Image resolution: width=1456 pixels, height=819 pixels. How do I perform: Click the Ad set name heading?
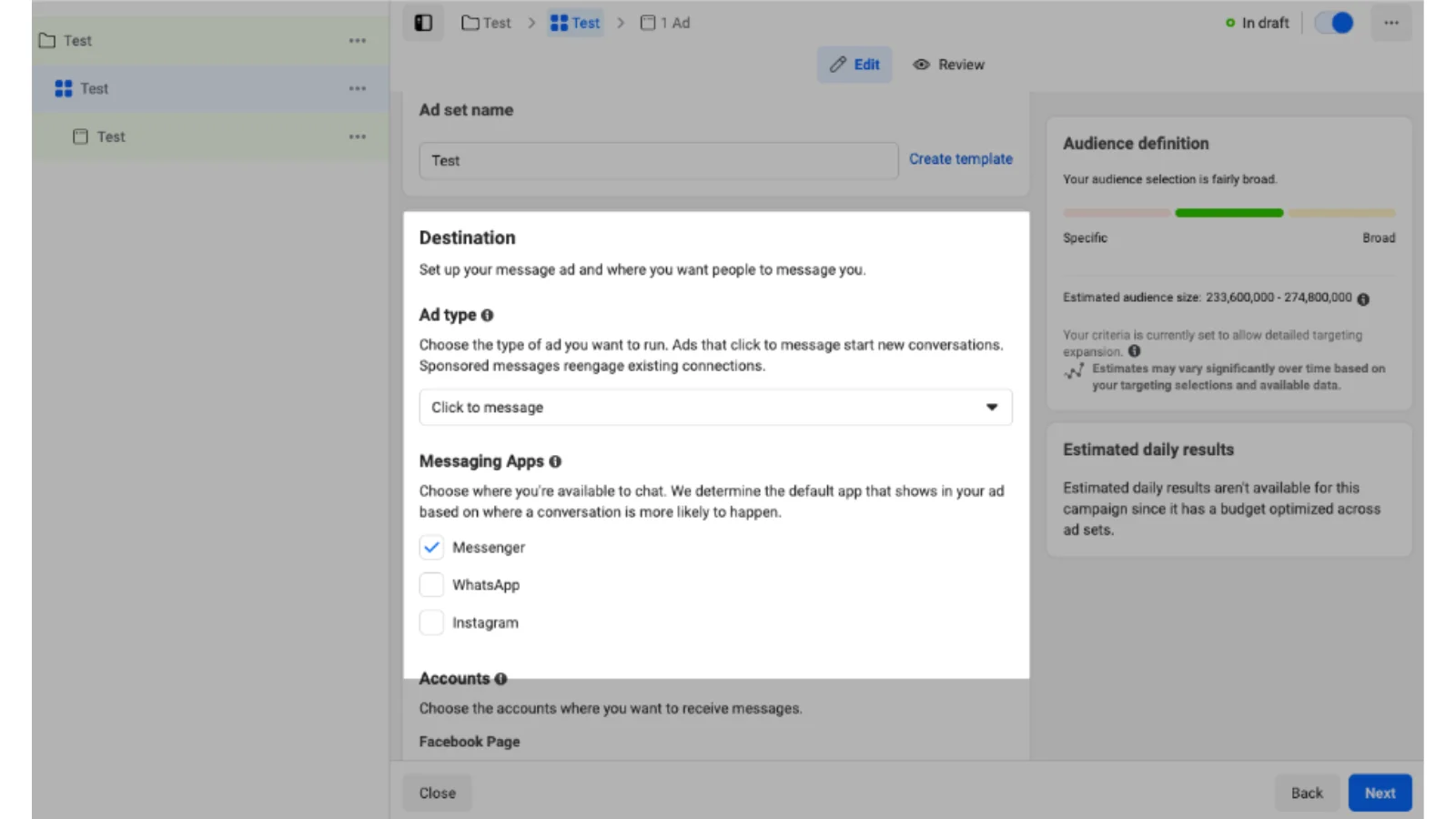(466, 109)
